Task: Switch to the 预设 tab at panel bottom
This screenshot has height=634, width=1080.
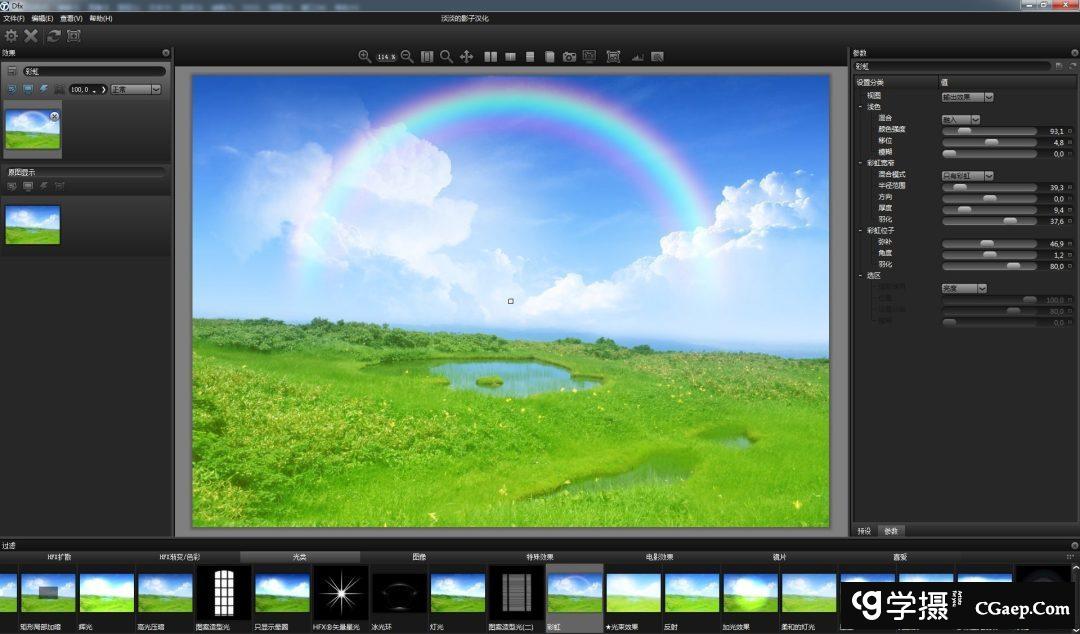Action: click(x=864, y=530)
